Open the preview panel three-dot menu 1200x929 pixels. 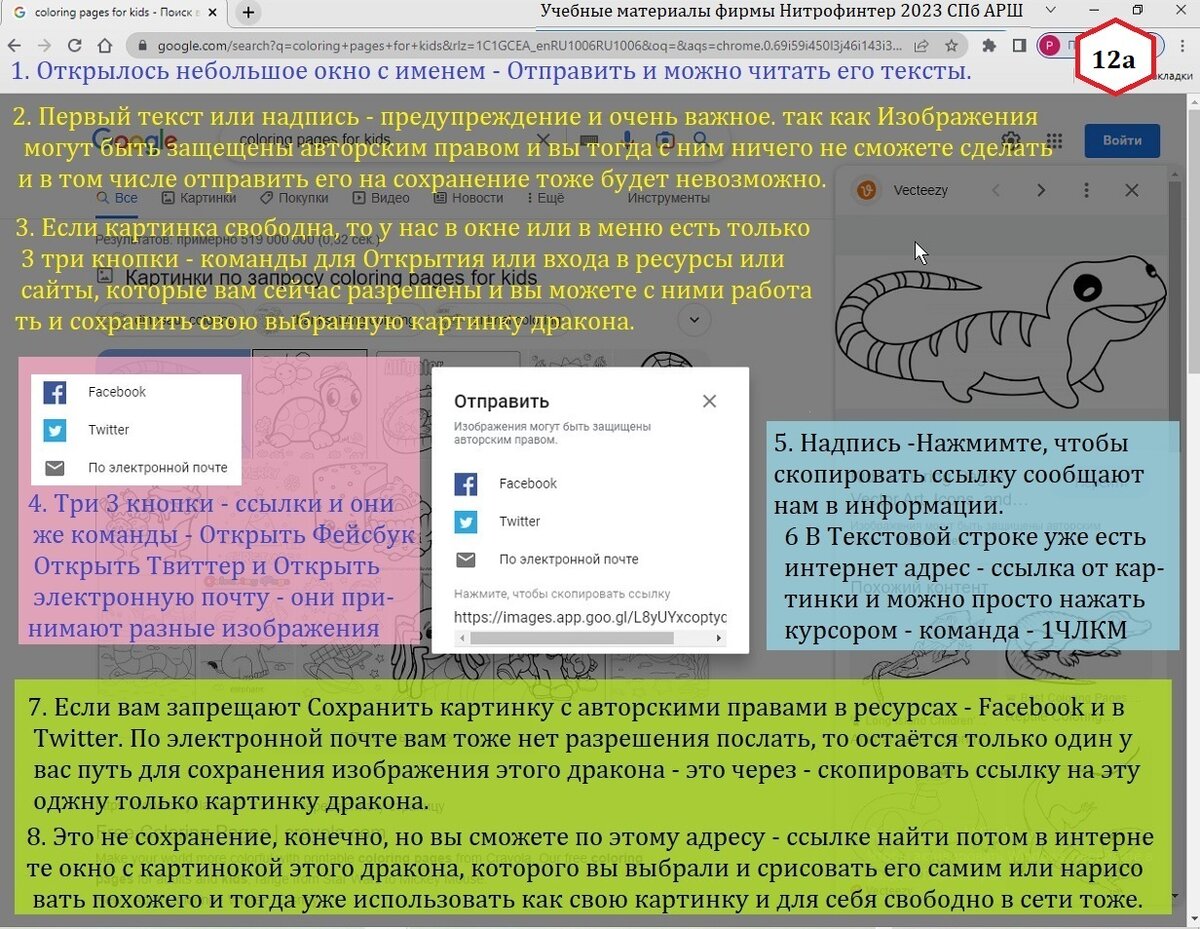coord(1087,190)
